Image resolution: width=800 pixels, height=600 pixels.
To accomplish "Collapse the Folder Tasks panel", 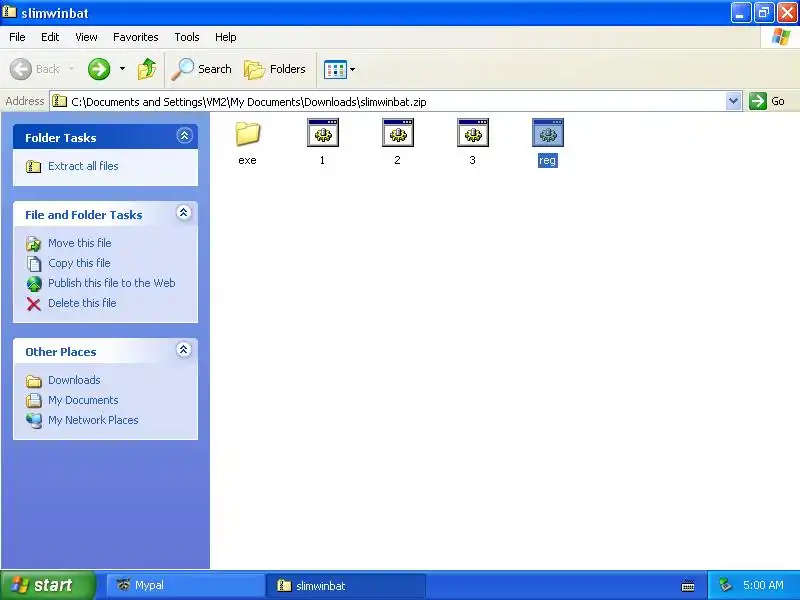I will click(184, 136).
